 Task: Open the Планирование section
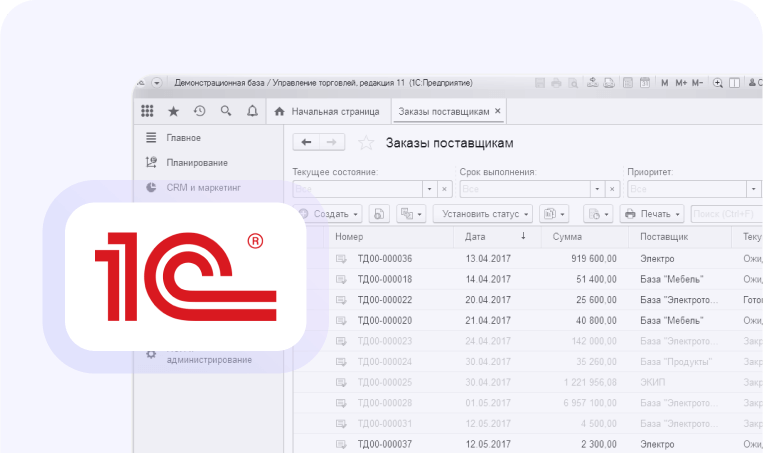click(x=197, y=162)
